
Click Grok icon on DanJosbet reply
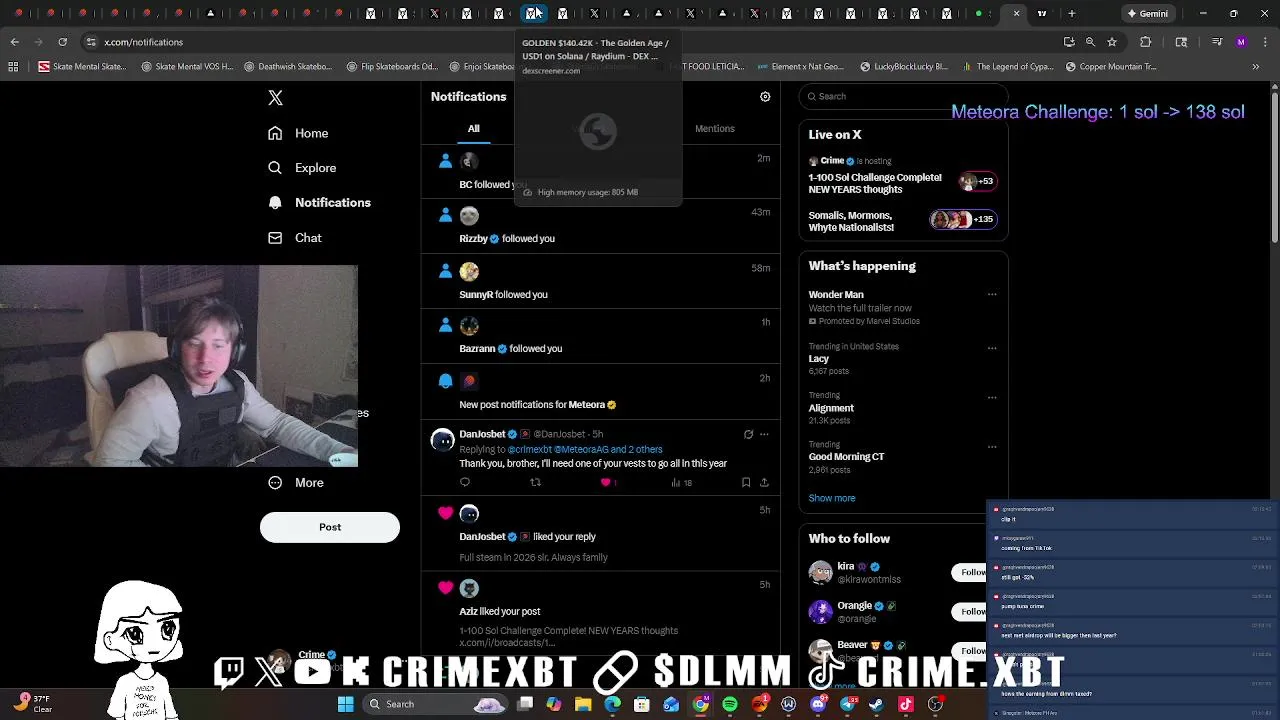pos(748,434)
